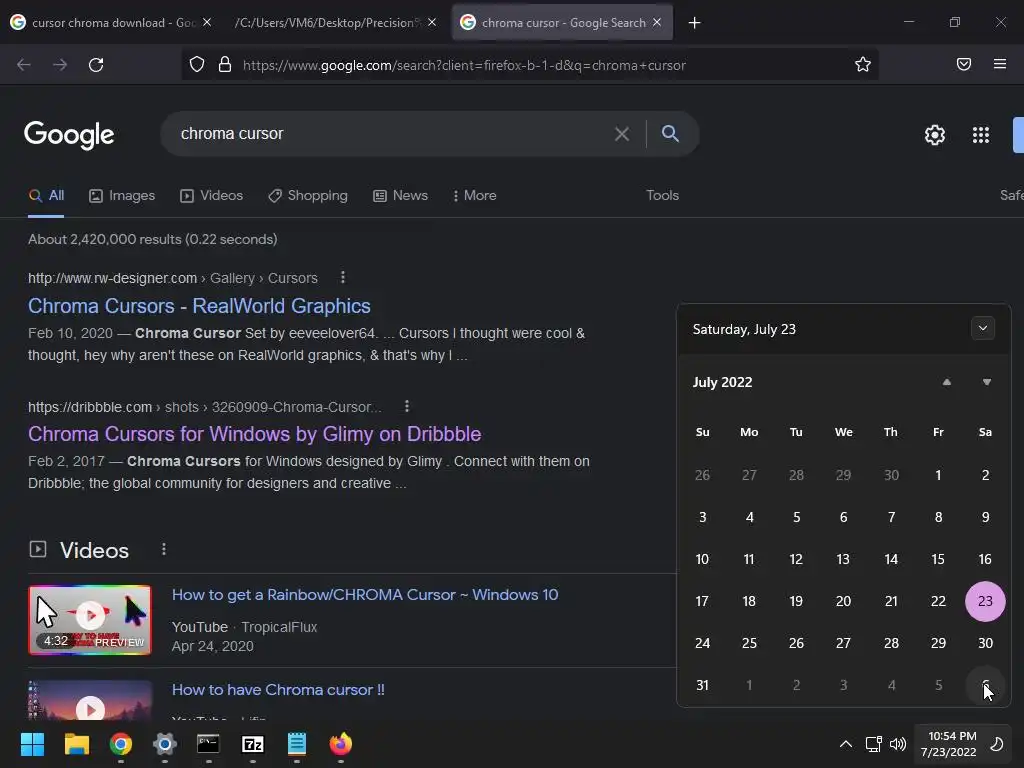Click the Firefox forward arrow
Image resolution: width=1024 pixels, height=768 pixels.
60,65
